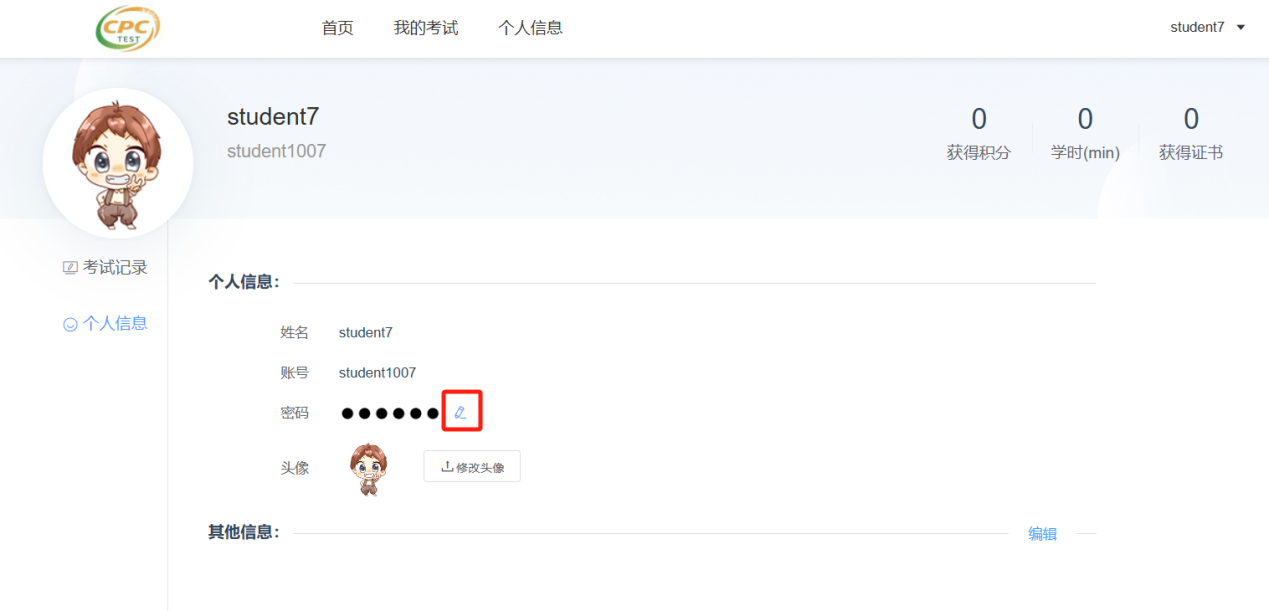The image size is (1269, 611).
Task: Open the student7 user menu
Action: [1208, 27]
